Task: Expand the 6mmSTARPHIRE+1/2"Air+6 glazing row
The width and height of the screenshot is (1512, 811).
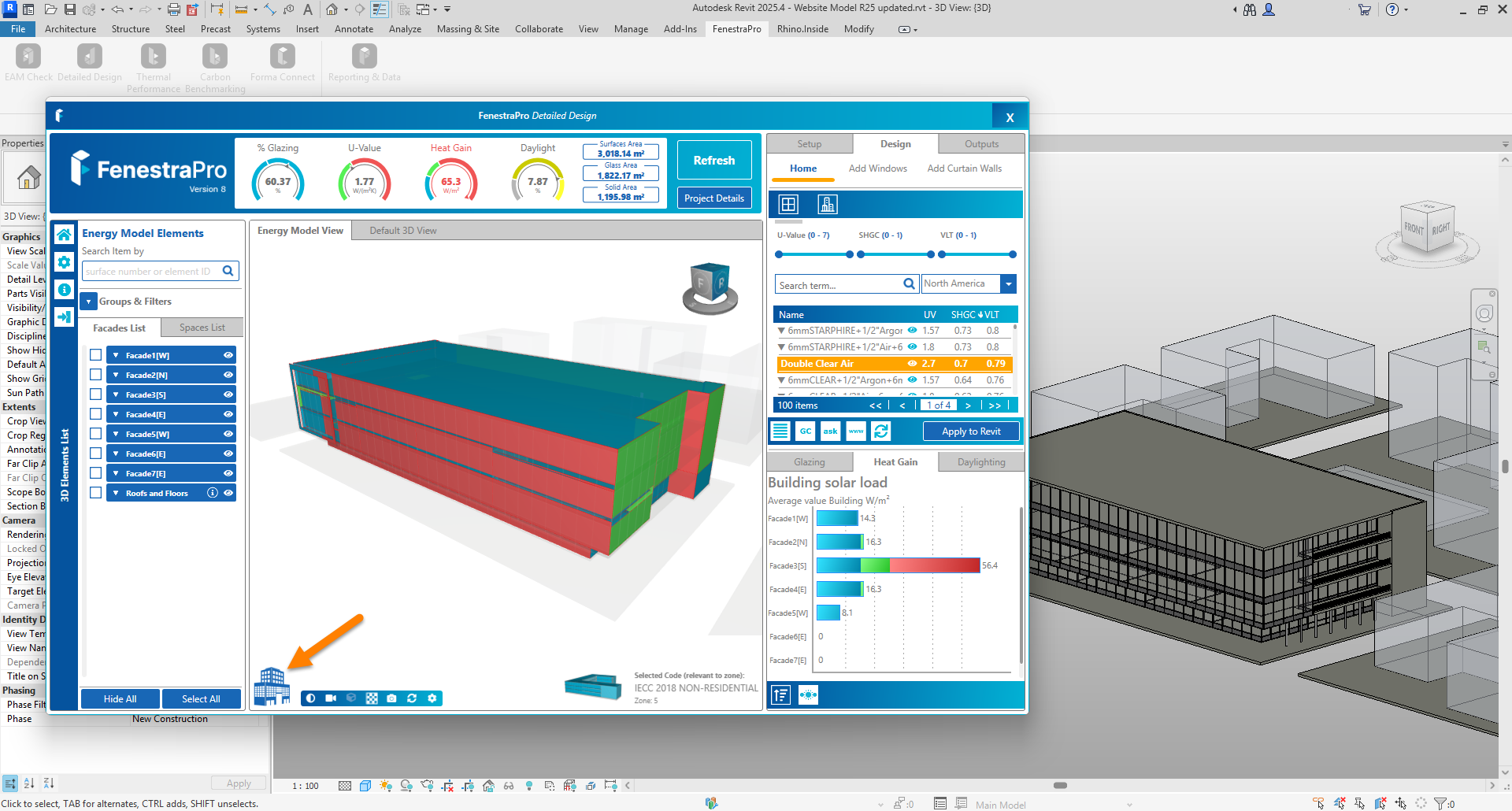Action: [x=781, y=347]
